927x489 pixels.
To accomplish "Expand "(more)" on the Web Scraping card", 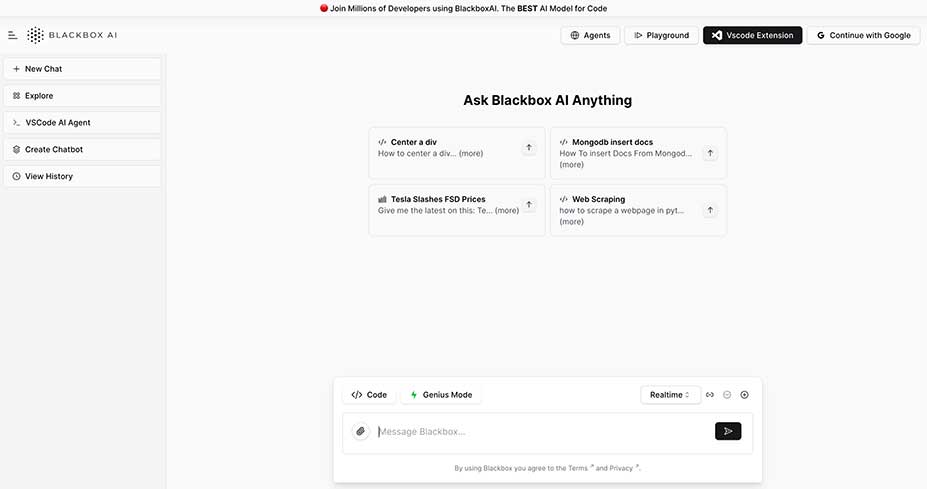I will [x=571, y=222].
